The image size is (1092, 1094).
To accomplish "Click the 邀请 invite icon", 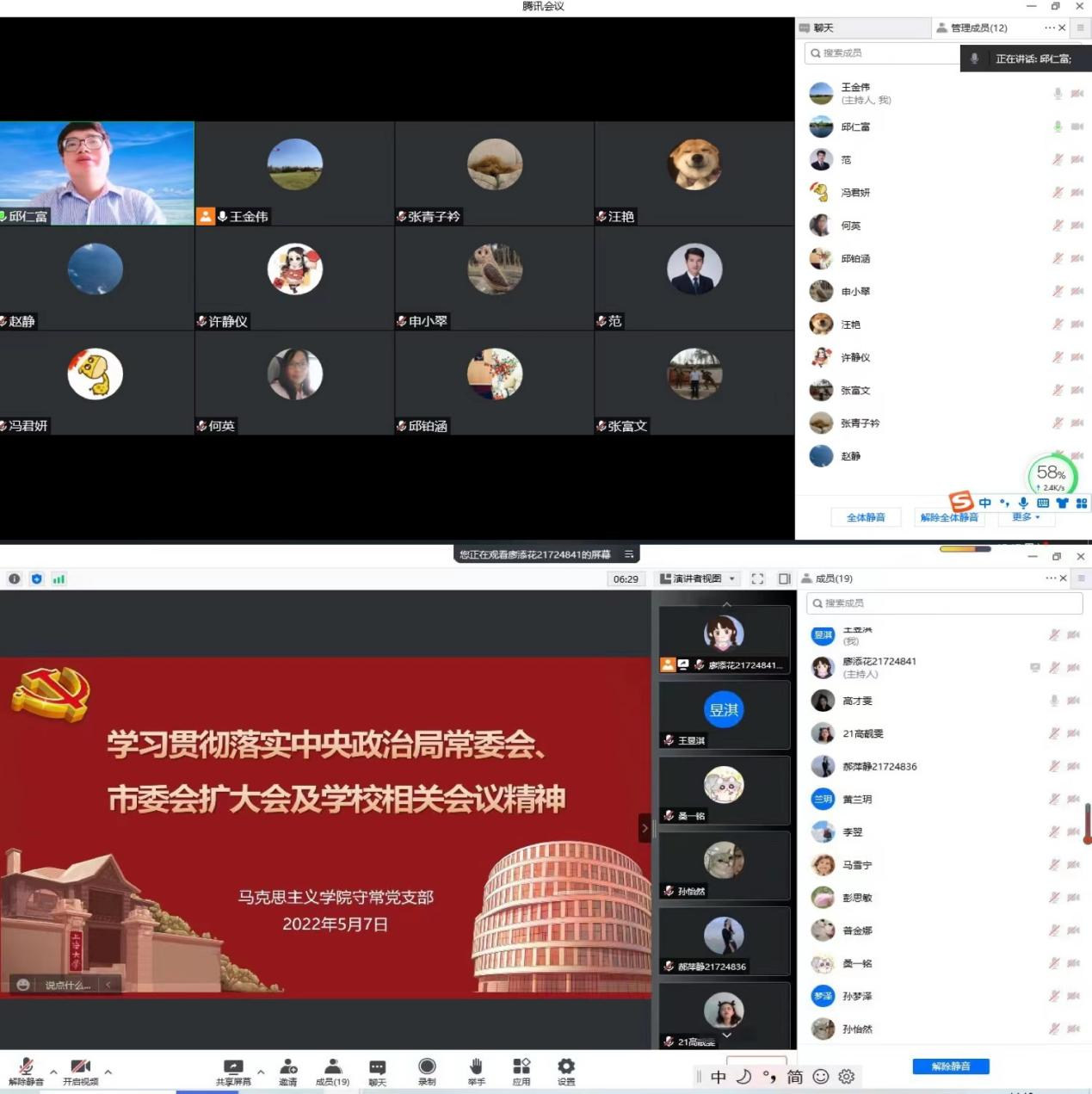I will pos(288,1070).
